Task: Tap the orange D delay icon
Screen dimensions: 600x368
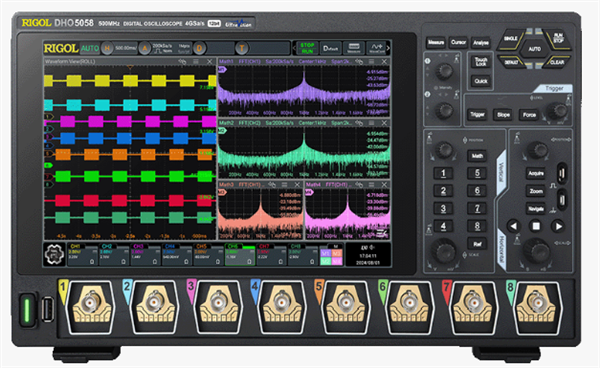Action: [199, 48]
